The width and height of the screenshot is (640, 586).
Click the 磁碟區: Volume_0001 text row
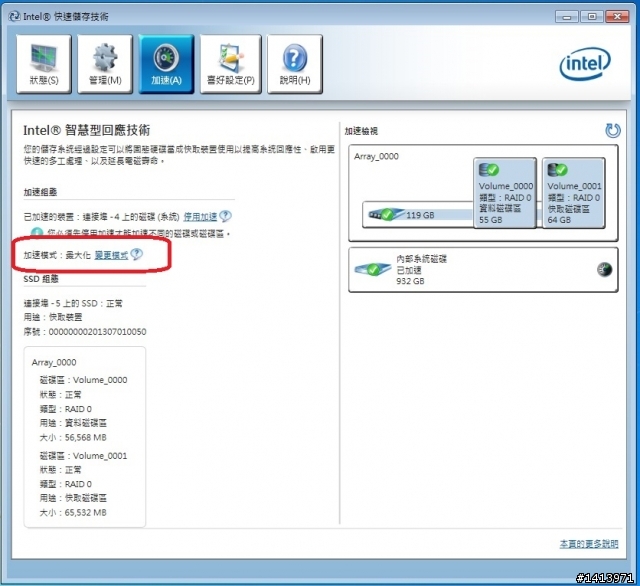click(x=83, y=455)
